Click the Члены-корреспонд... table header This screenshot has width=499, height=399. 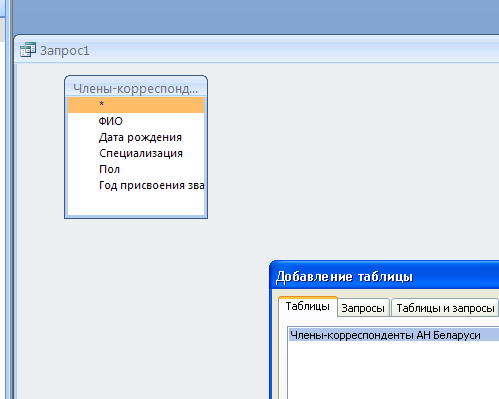[x=136, y=88]
